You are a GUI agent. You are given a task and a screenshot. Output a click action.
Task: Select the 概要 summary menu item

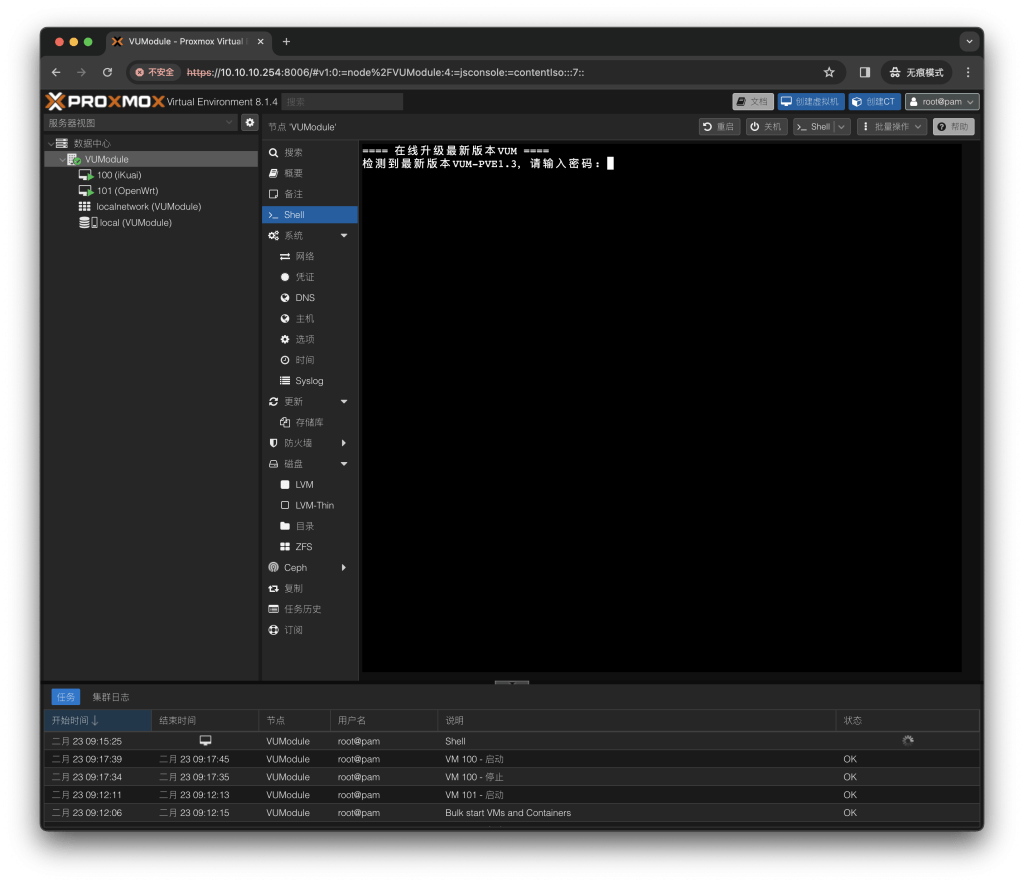pyautogui.click(x=293, y=173)
